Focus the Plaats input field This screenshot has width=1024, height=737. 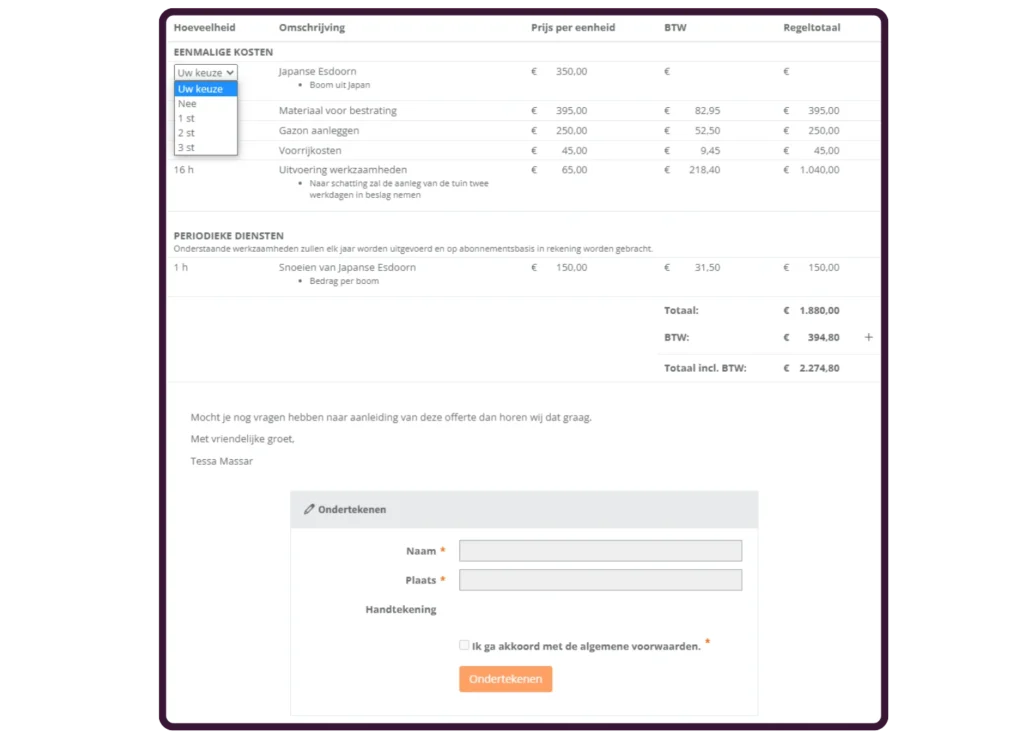point(600,580)
